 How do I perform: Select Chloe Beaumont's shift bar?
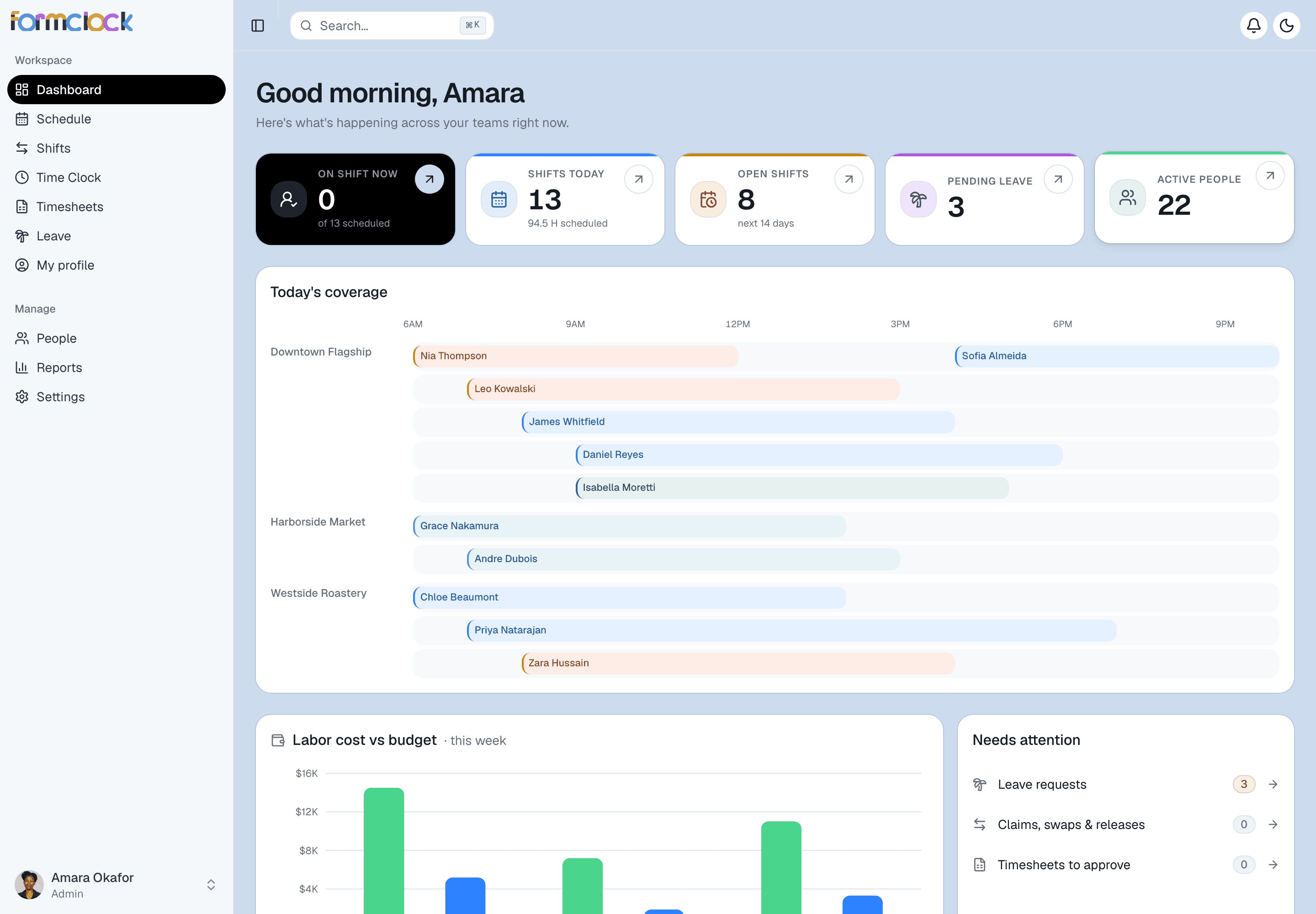[629, 597]
